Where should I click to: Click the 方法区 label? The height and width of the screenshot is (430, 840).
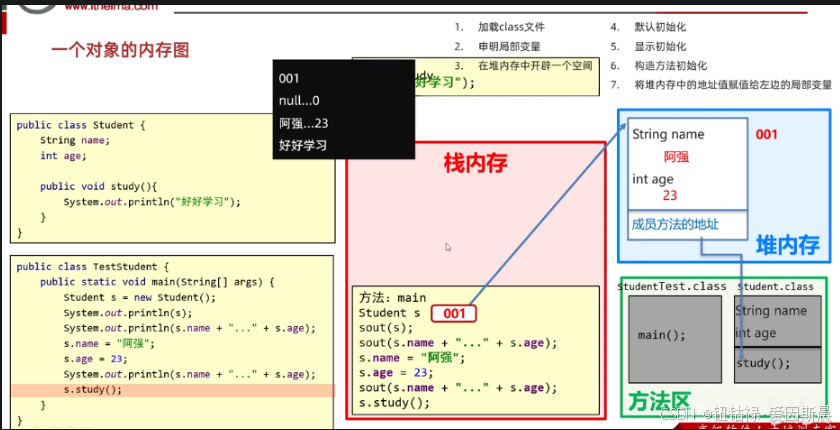tap(659, 403)
